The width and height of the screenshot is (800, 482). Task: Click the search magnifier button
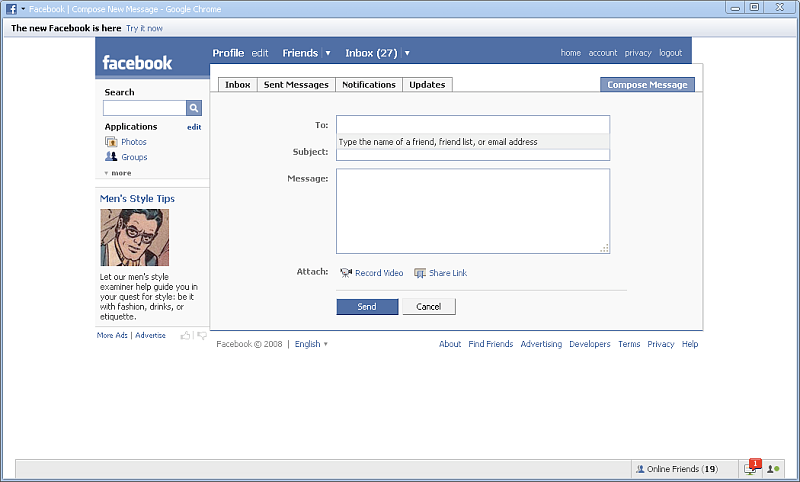[194, 108]
